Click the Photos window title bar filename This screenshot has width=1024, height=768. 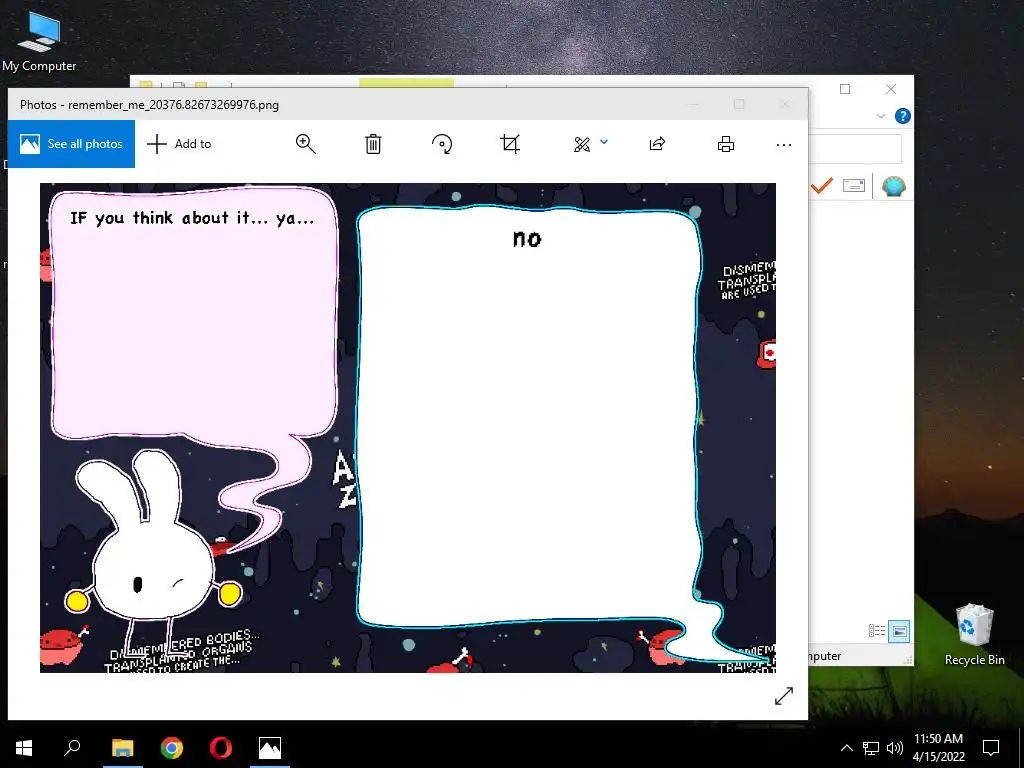(x=173, y=104)
